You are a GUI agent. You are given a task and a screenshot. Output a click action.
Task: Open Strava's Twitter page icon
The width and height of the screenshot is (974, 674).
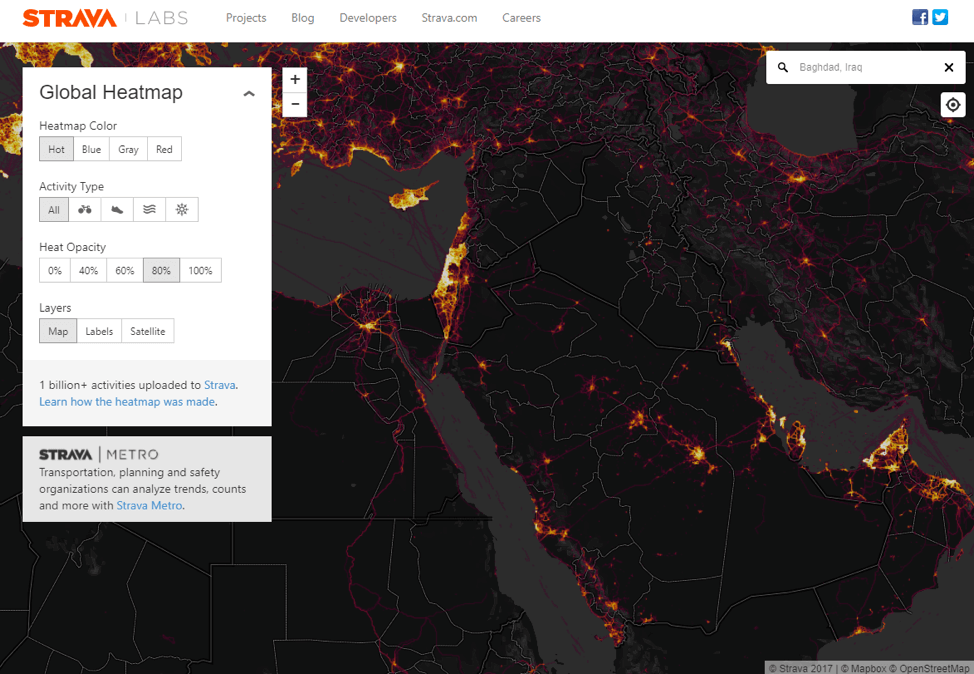(x=940, y=17)
